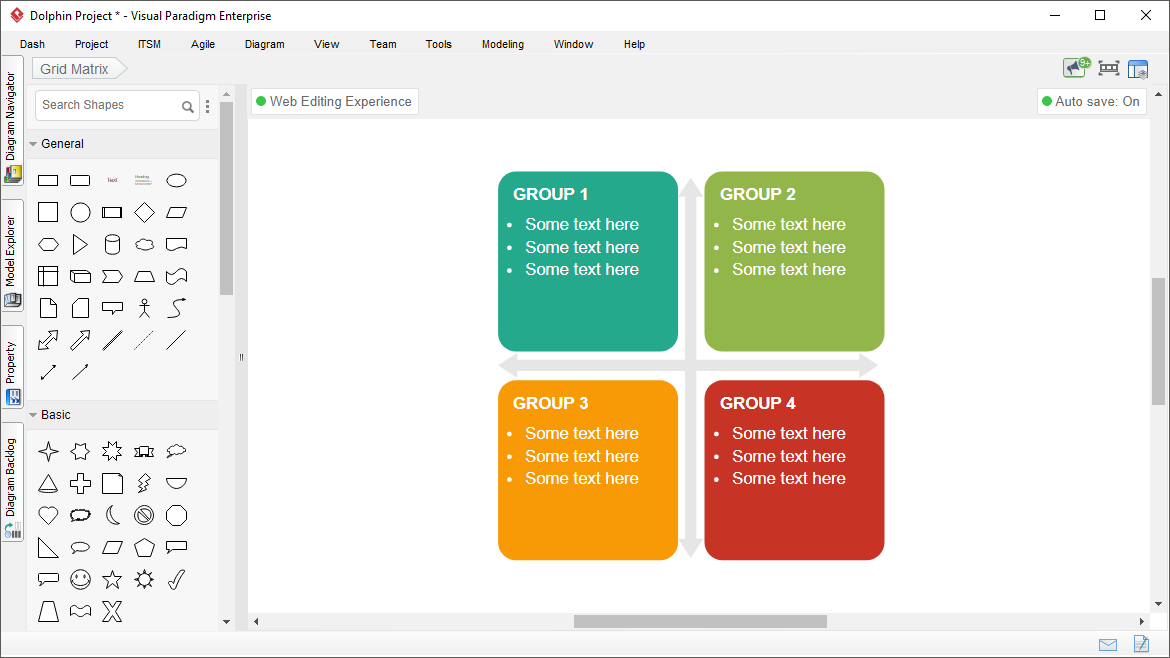Select the orange GROUP 3 box
The height and width of the screenshot is (658, 1170).
click(588, 470)
